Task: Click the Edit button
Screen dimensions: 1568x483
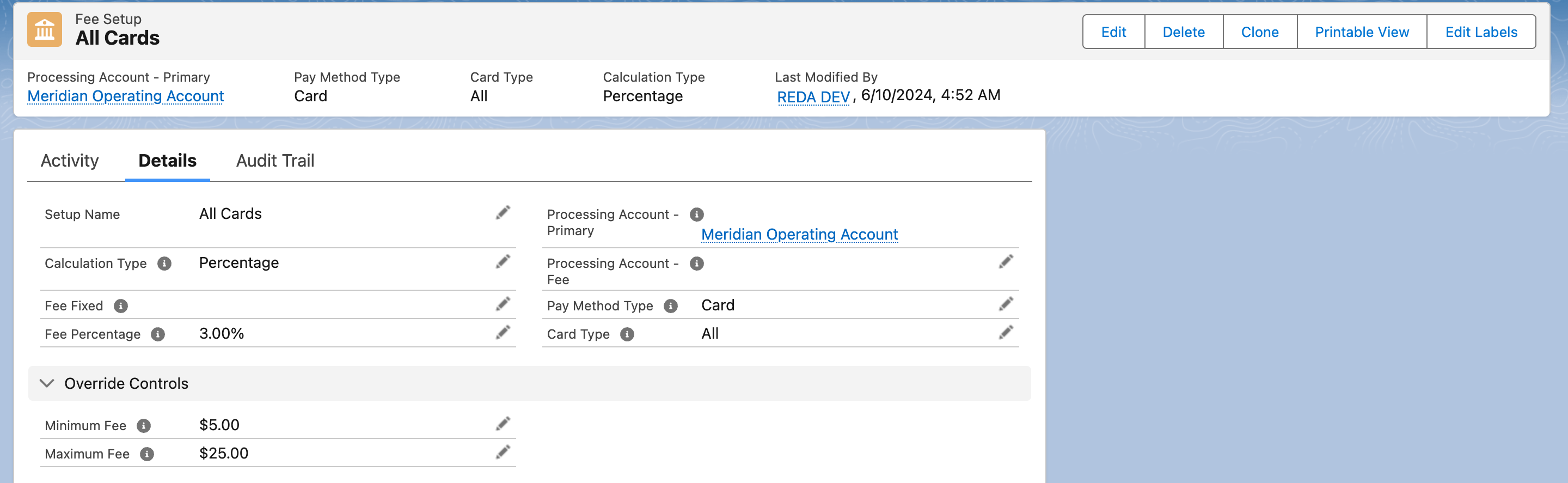Action: 1113,32
